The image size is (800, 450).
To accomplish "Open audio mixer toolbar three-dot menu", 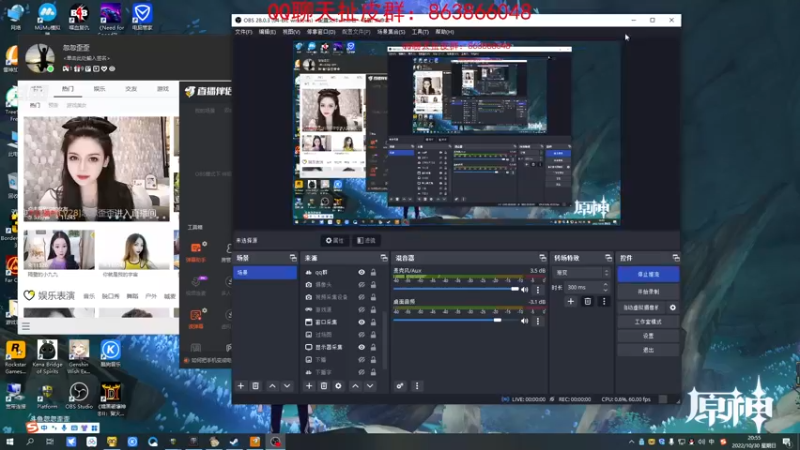I will [x=417, y=386].
